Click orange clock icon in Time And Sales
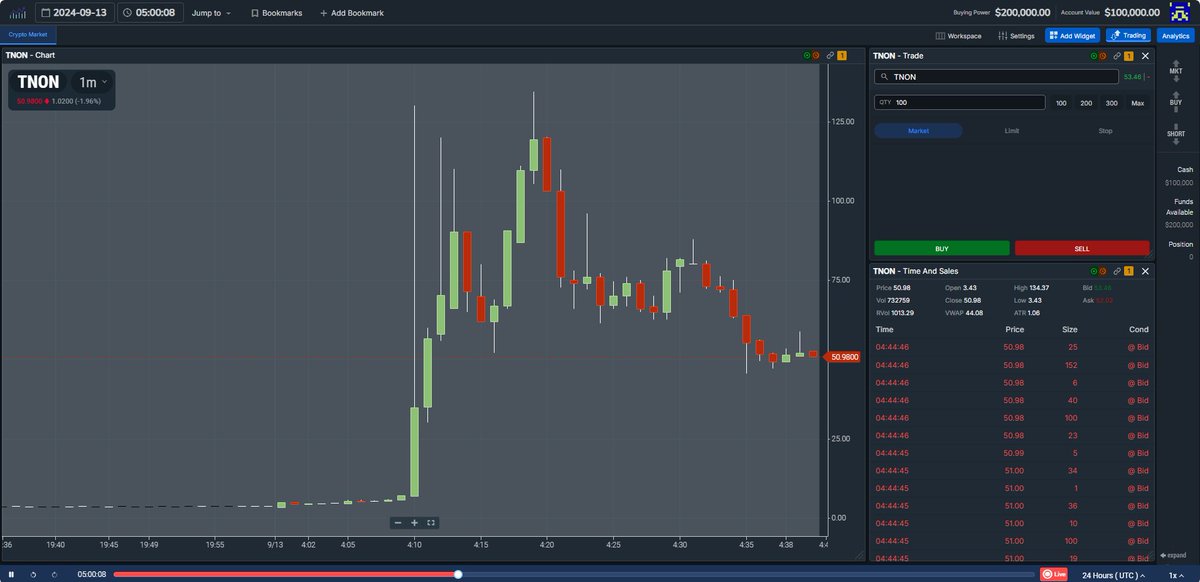This screenshot has width=1200, height=582. pos(1101,271)
